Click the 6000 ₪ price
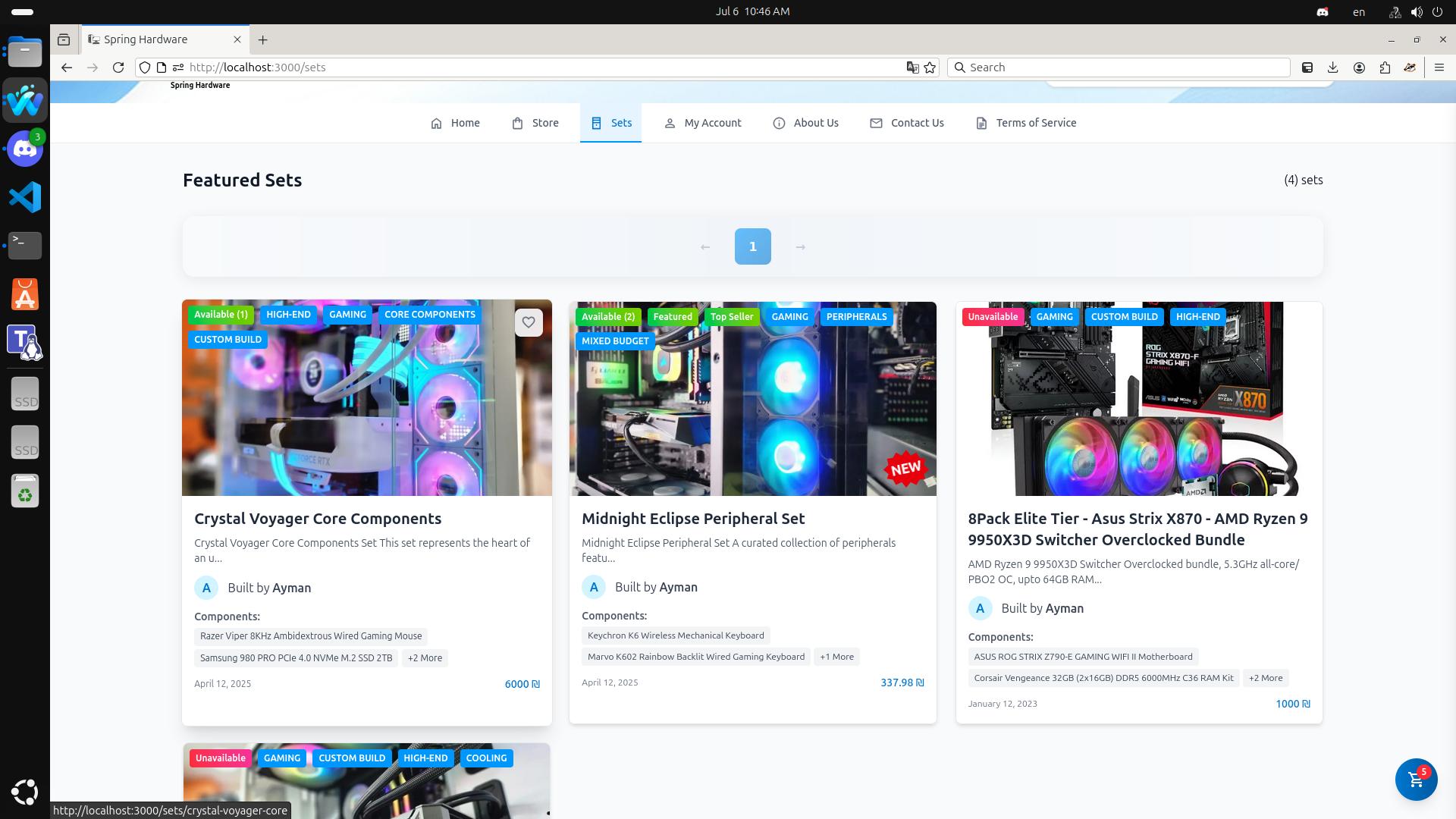Viewport: 1456px width, 819px height. 522,684
